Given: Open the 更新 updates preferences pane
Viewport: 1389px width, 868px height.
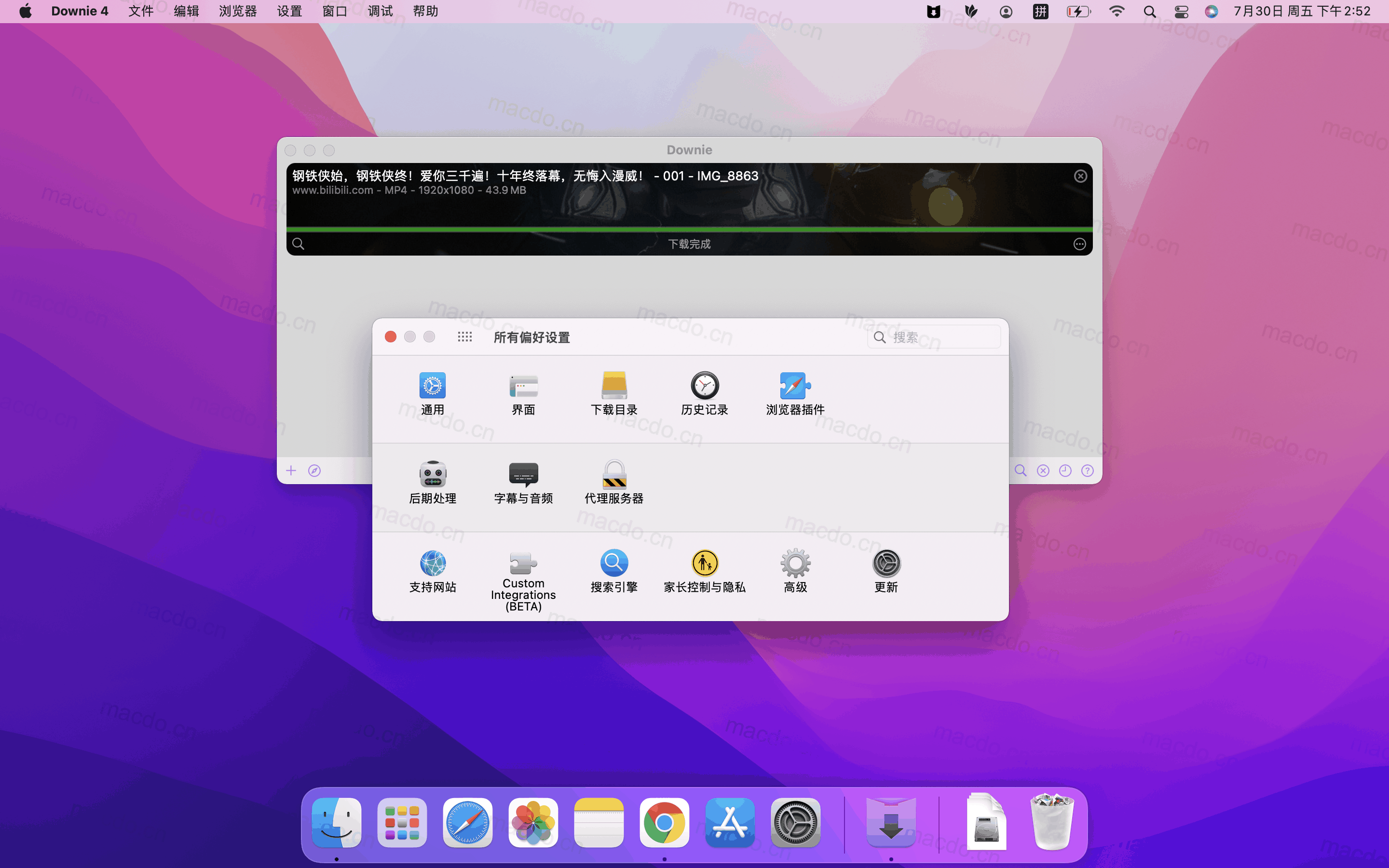Looking at the screenshot, I should coord(885,571).
